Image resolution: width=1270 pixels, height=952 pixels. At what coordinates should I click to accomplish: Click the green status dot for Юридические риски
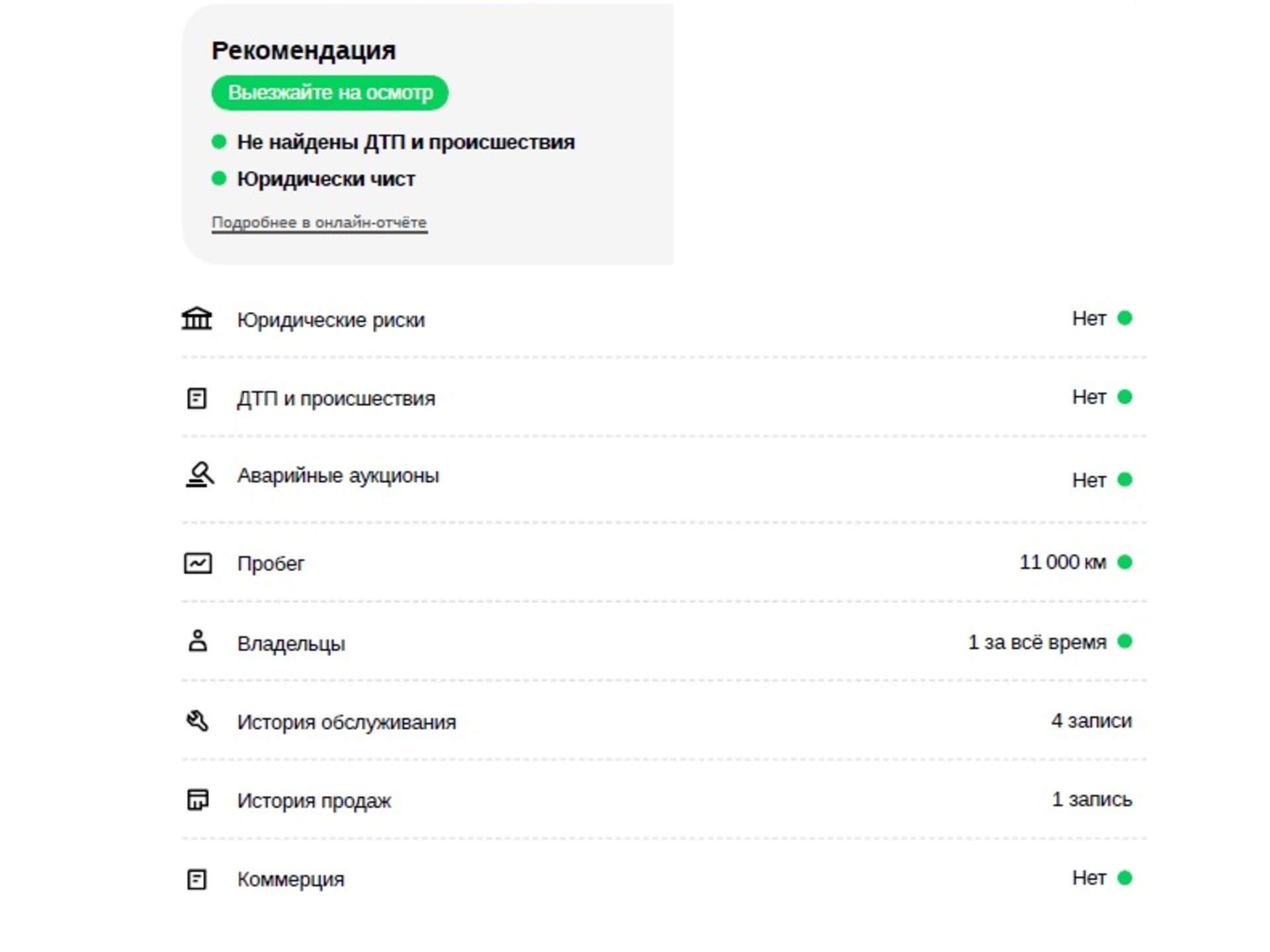[x=1124, y=318]
